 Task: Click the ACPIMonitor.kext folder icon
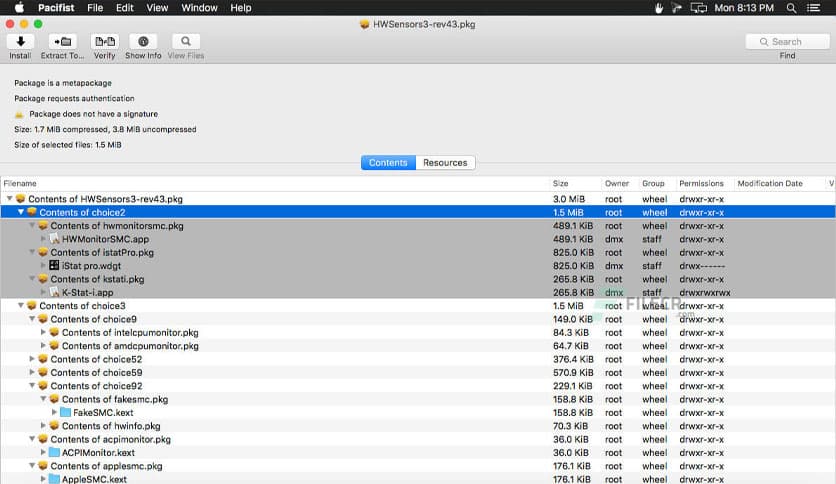(x=54, y=453)
